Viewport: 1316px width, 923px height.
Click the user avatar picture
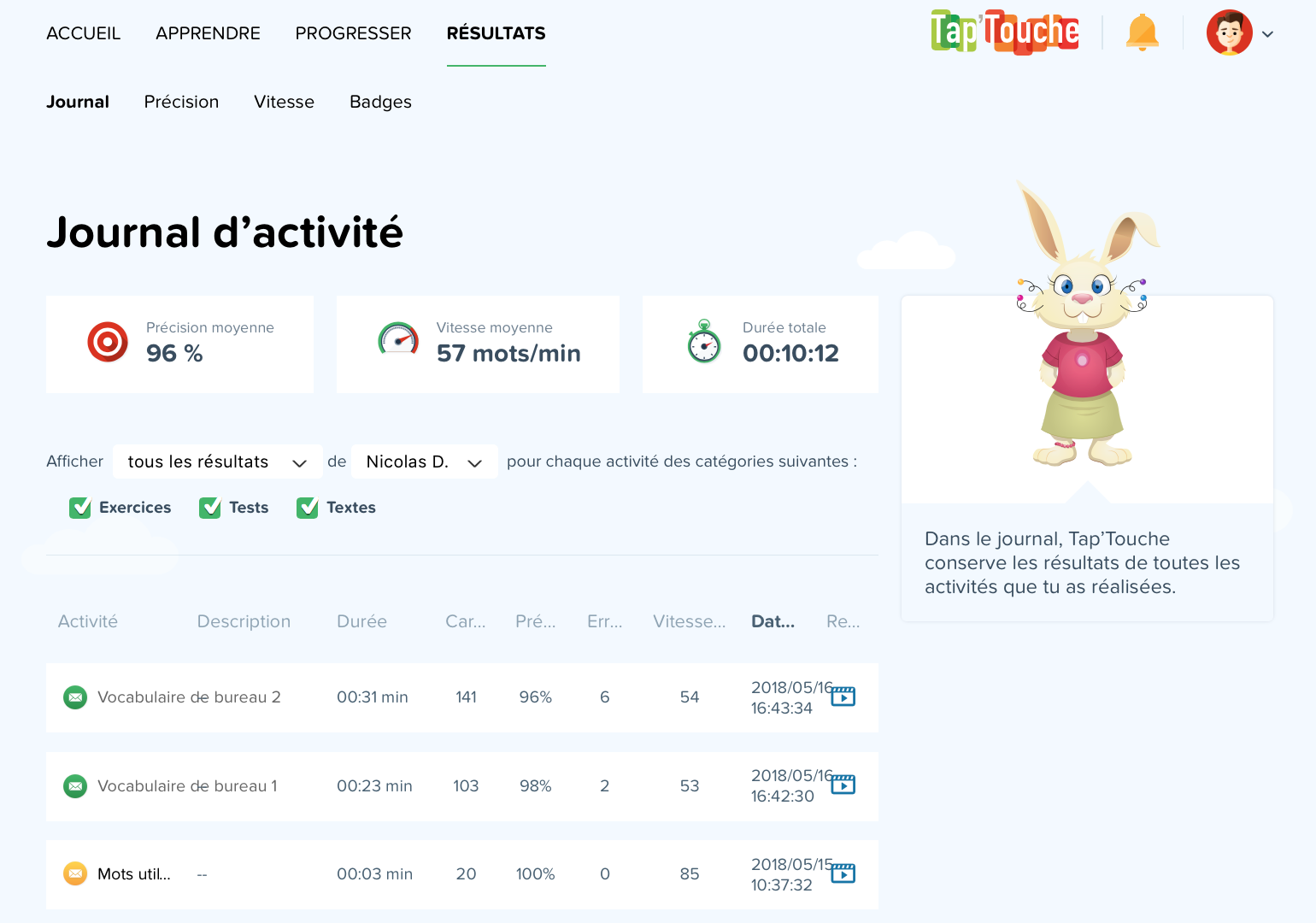[1229, 32]
